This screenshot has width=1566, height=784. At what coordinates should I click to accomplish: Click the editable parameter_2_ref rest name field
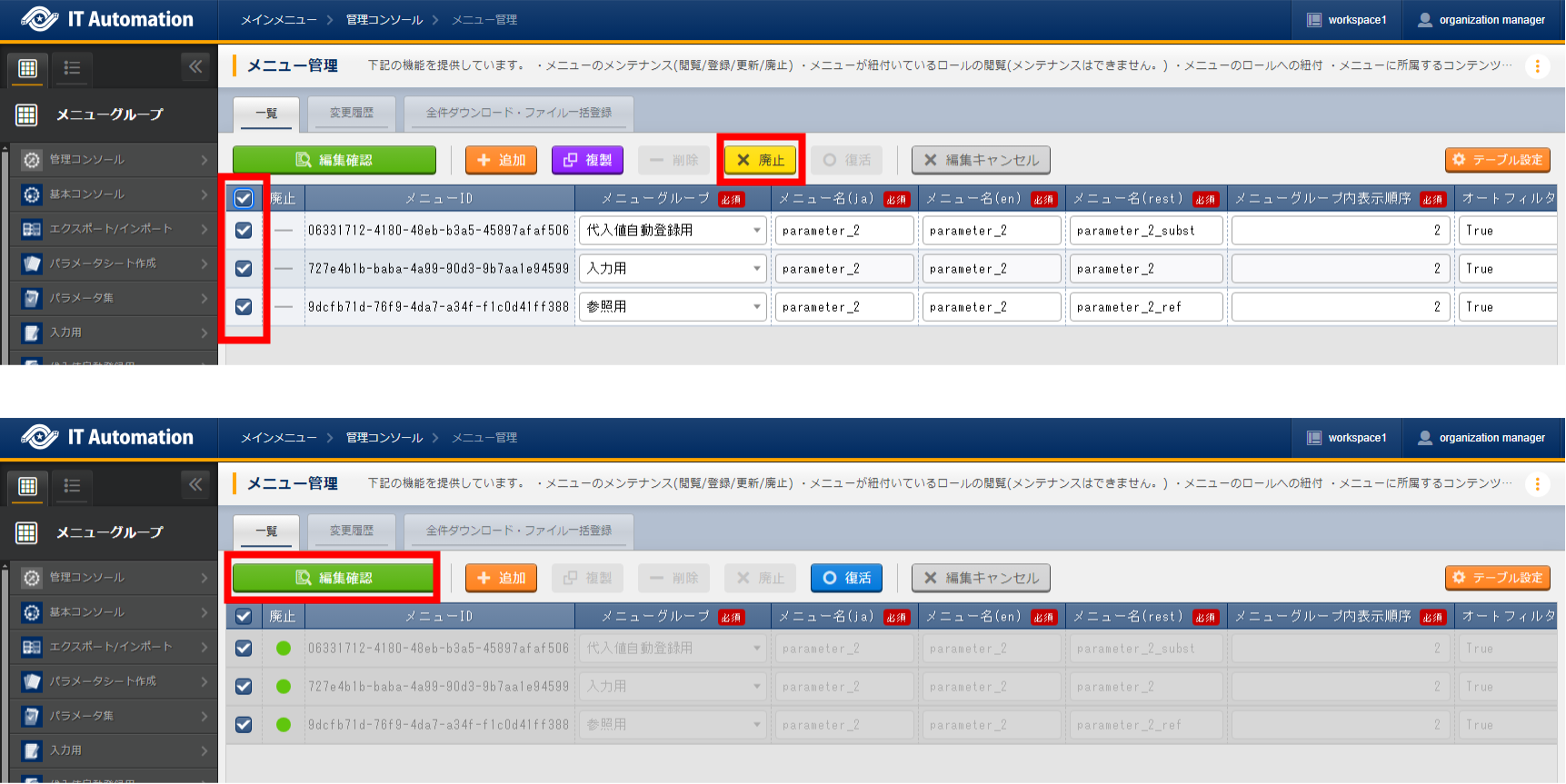tap(1145, 307)
